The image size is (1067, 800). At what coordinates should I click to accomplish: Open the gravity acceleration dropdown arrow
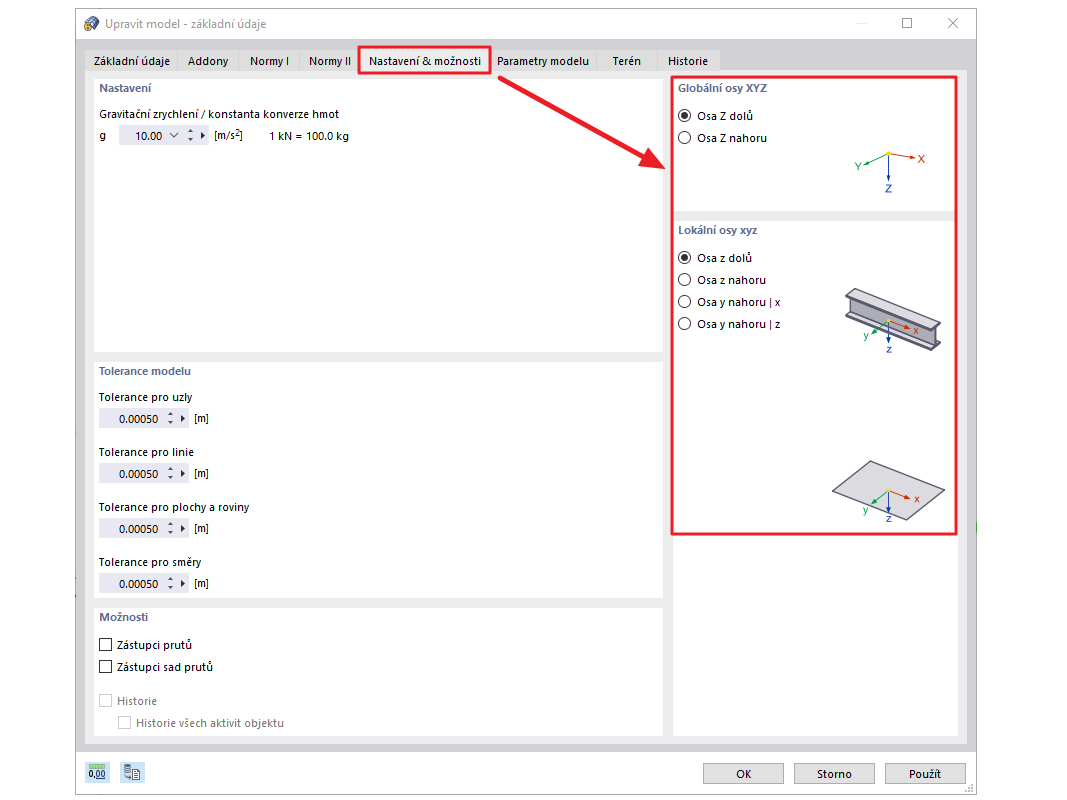174,135
